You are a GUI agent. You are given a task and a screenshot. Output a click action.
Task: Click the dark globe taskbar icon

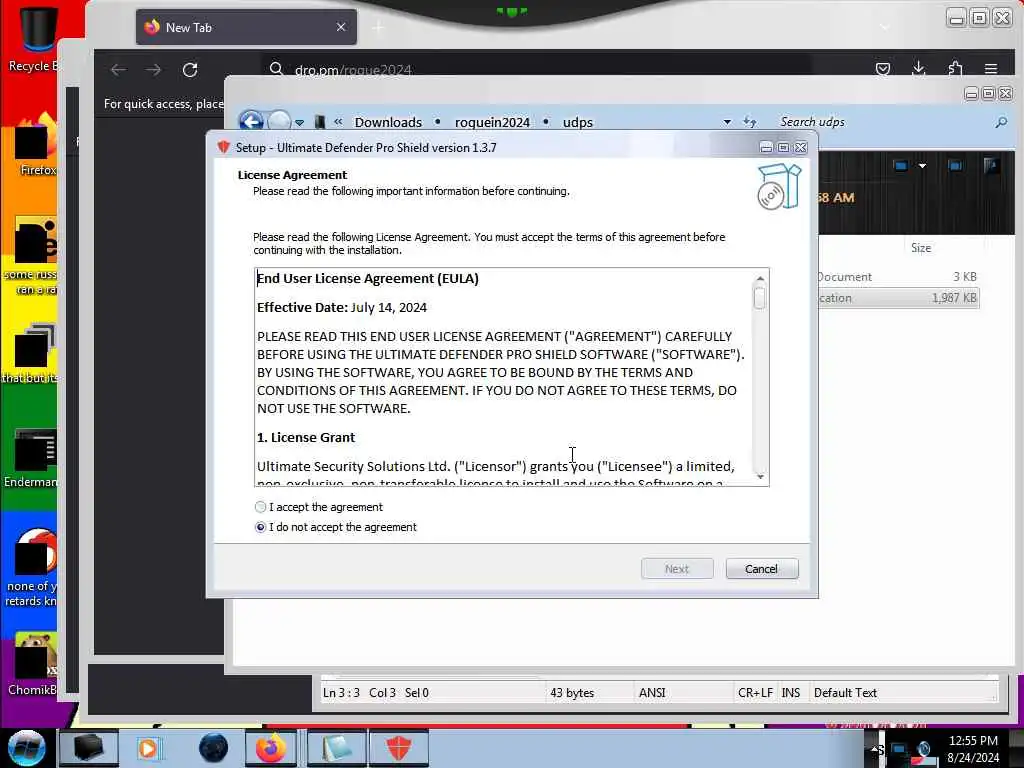(214, 748)
